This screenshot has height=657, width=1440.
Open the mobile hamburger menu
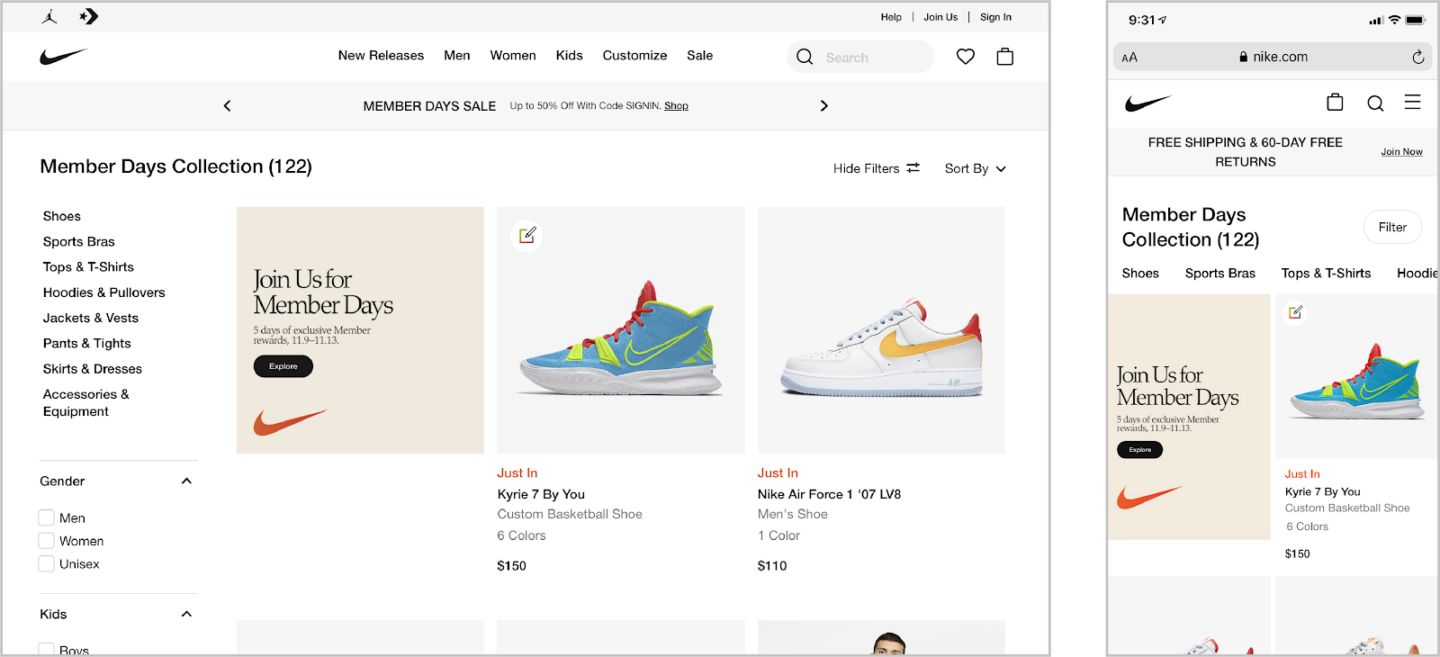tap(1412, 102)
